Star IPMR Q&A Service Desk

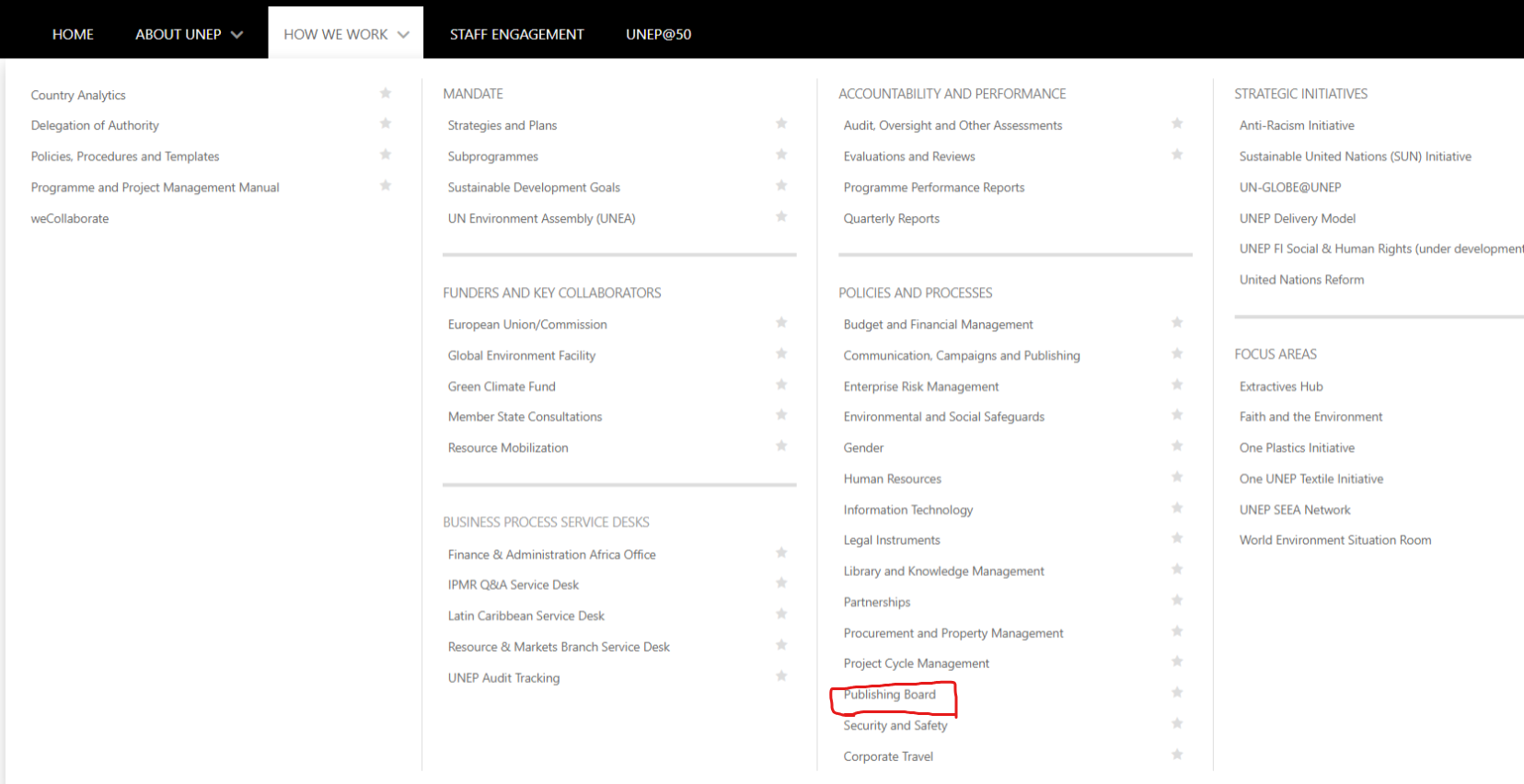tap(781, 582)
